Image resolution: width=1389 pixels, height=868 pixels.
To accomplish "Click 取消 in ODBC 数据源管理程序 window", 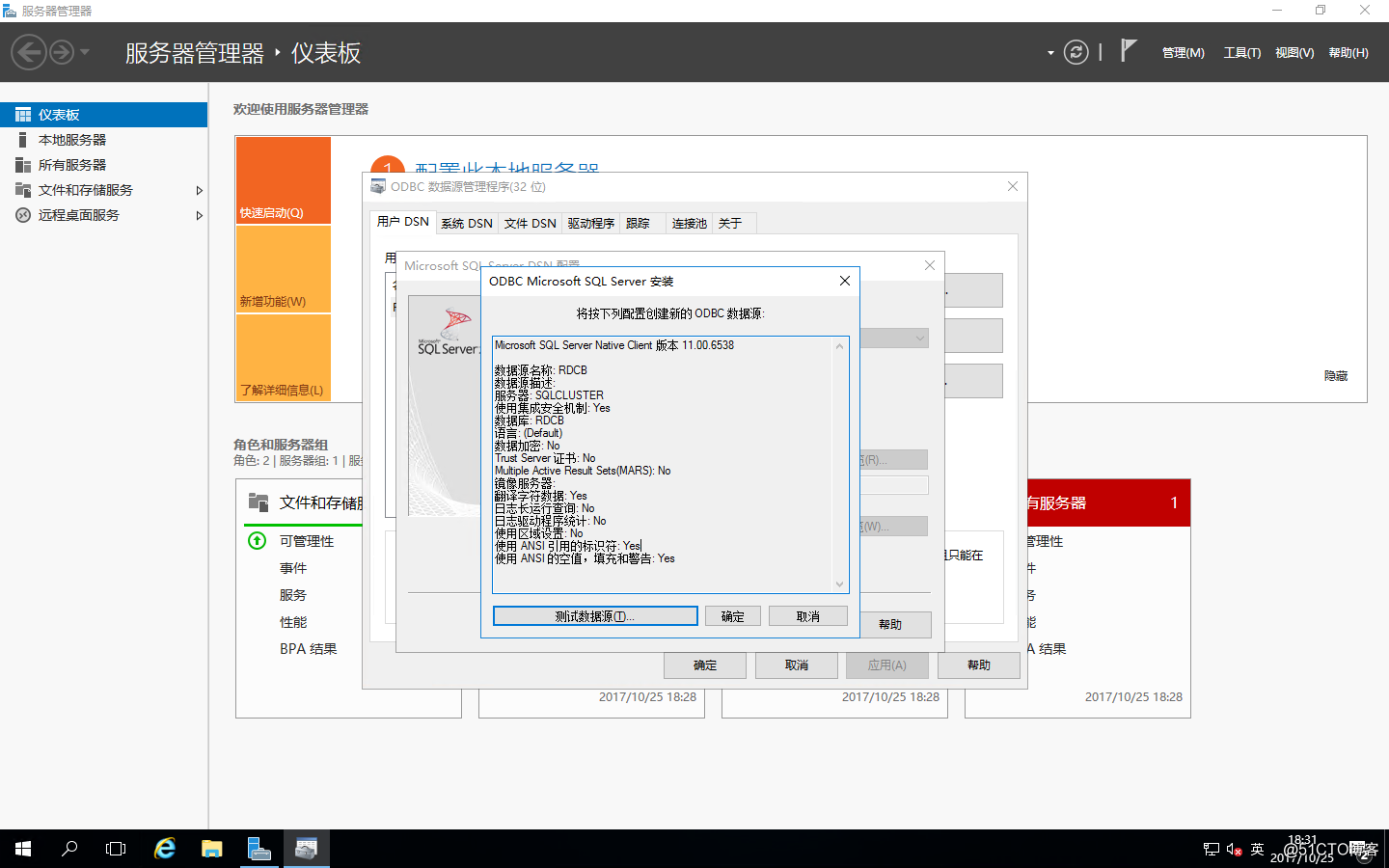I will coord(797,665).
